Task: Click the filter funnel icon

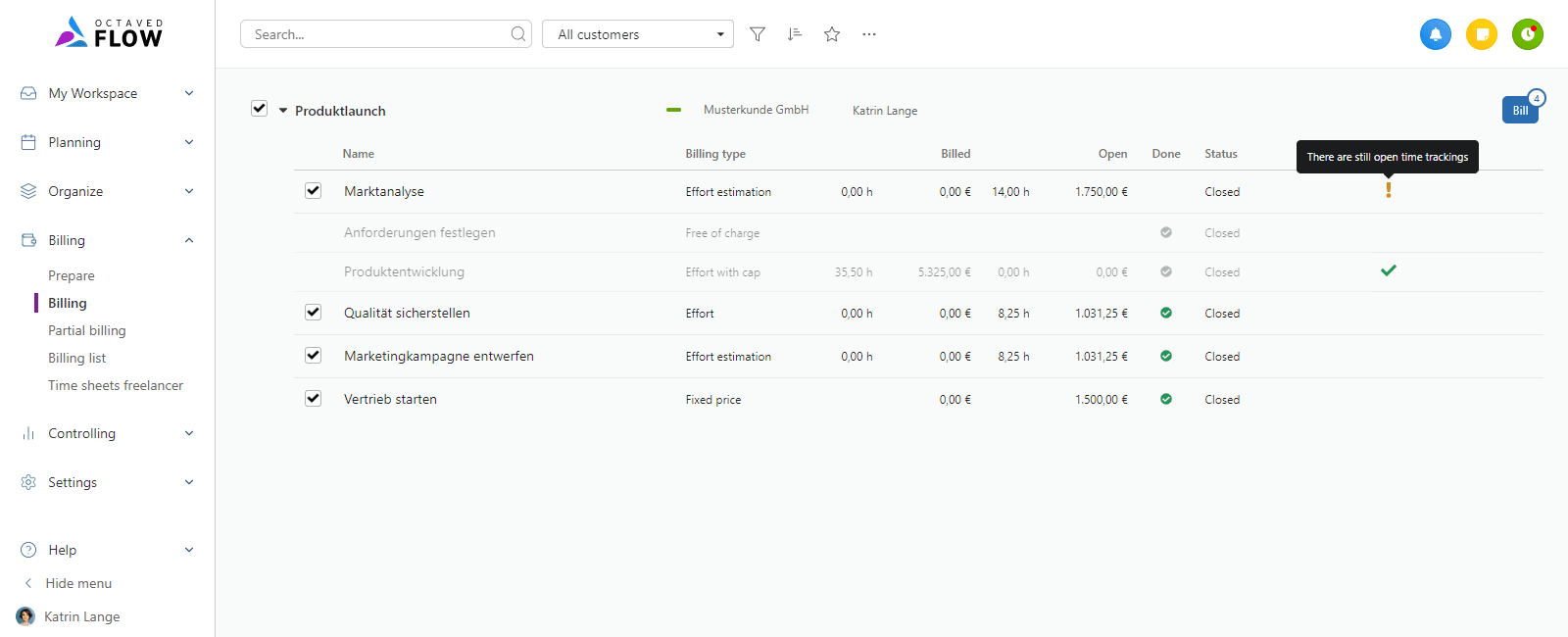Action: click(x=758, y=34)
